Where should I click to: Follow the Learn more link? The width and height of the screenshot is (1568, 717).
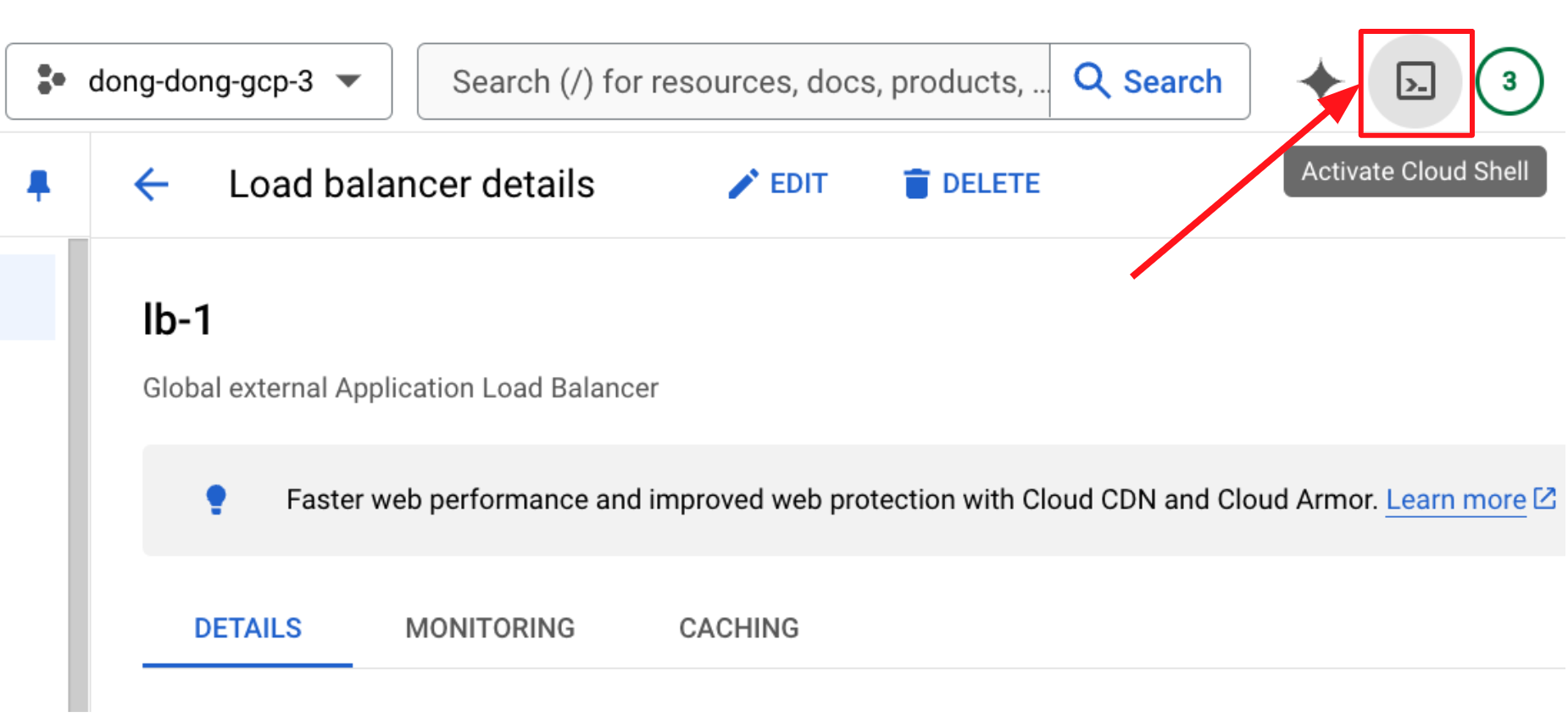tap(1455, 500)
